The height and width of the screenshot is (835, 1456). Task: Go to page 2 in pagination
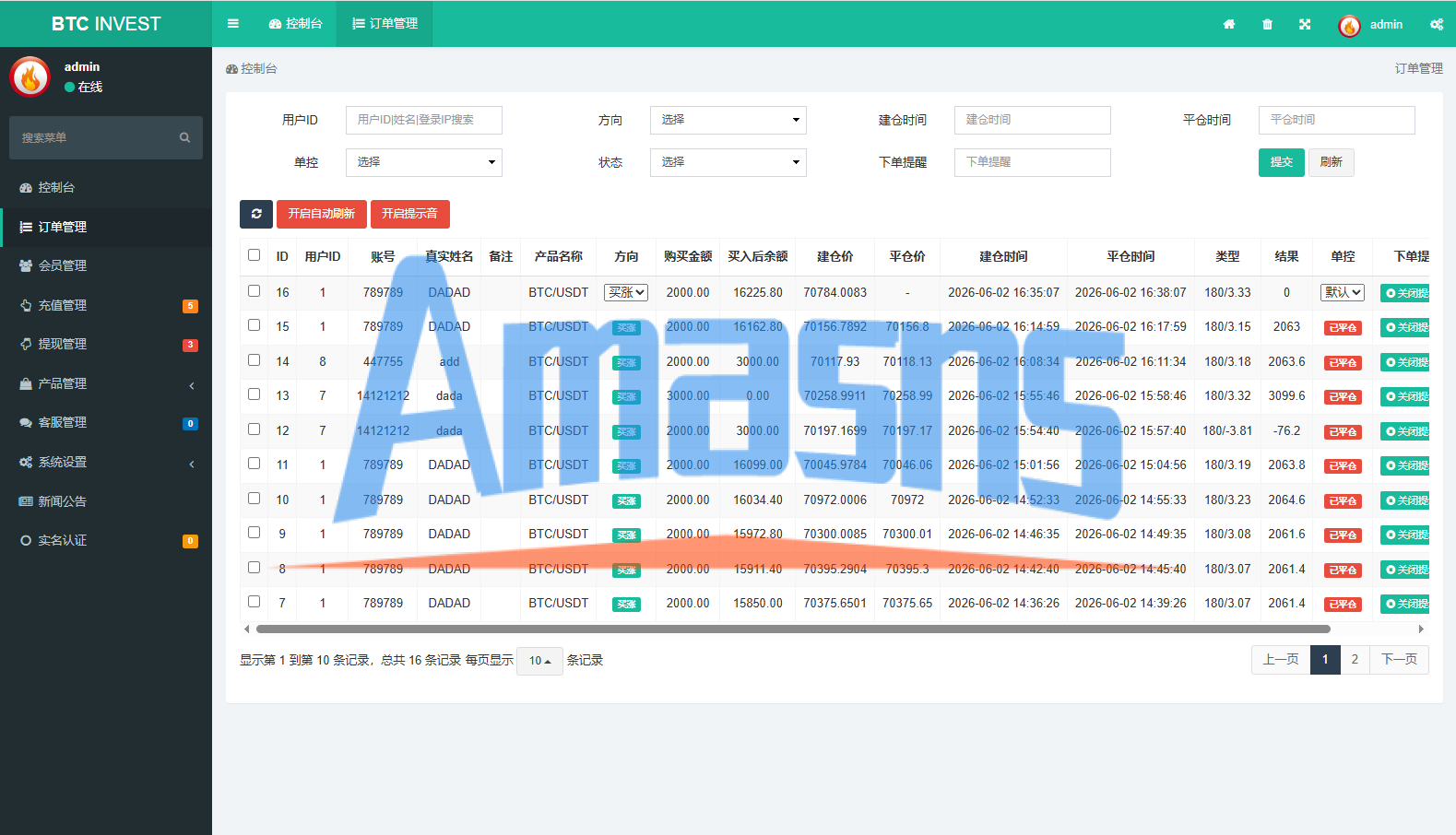(1355, 660)
